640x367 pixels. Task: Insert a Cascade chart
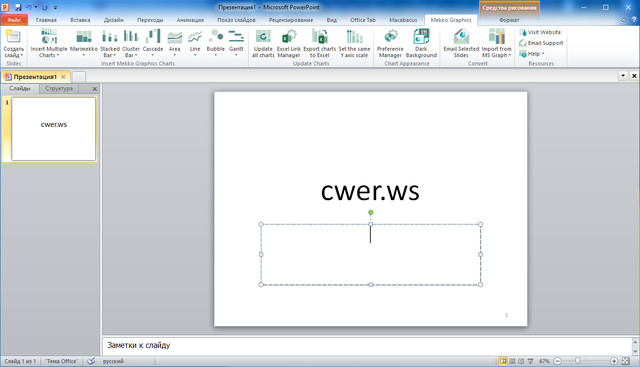(153, 43)
